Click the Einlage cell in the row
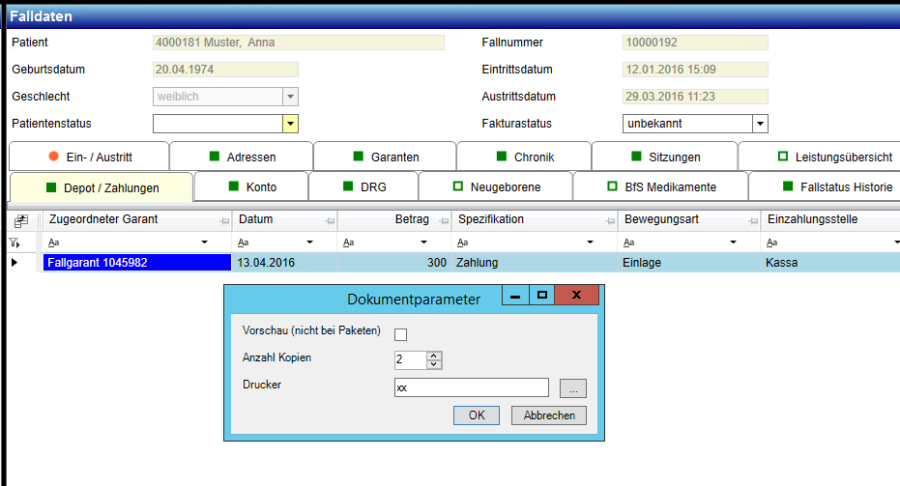This screenshot has width=900, height=486. pyautogui.click(x=689, y=263)
